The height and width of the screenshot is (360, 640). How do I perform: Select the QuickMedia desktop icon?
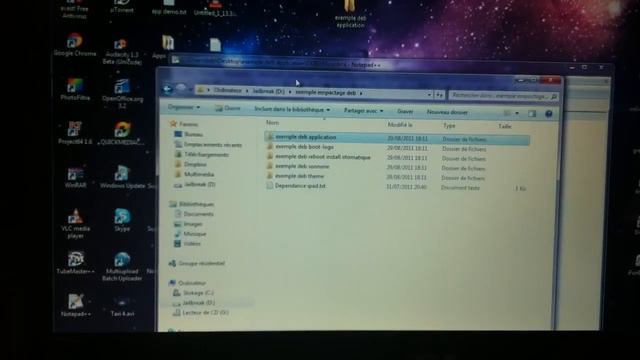[x=122, y=133]
